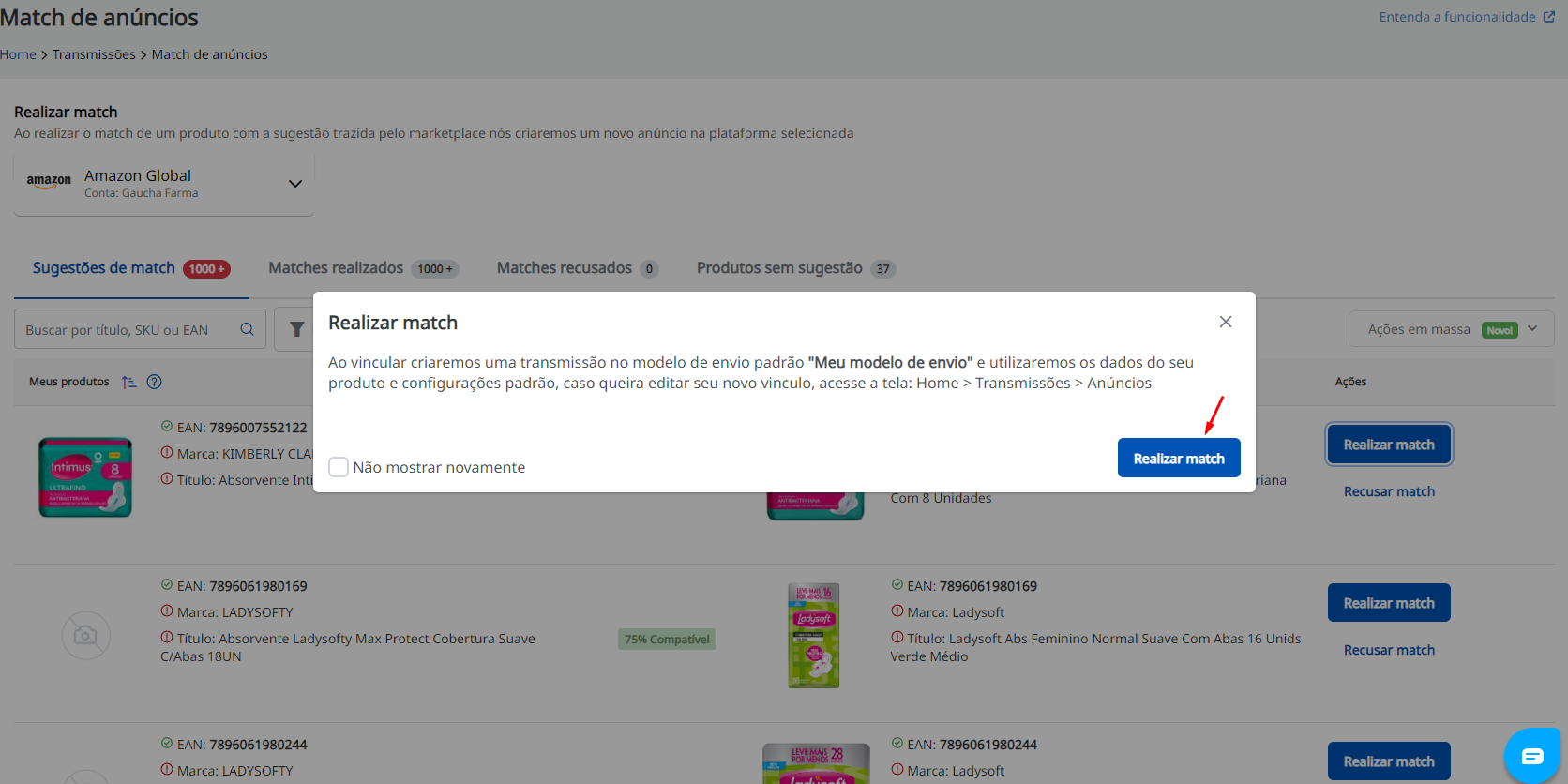Click the green check icon beside left EAN 7896007552122
This screenshot has width=1568, height=784.
[x=167, y=427]
